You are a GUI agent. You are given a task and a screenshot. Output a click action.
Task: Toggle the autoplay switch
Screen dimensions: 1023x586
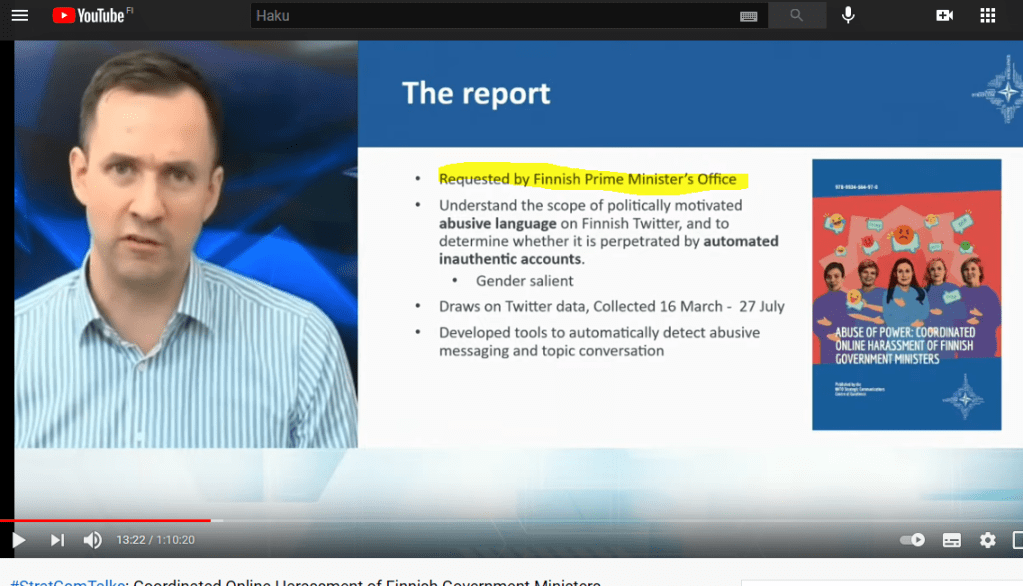(912, 540)
